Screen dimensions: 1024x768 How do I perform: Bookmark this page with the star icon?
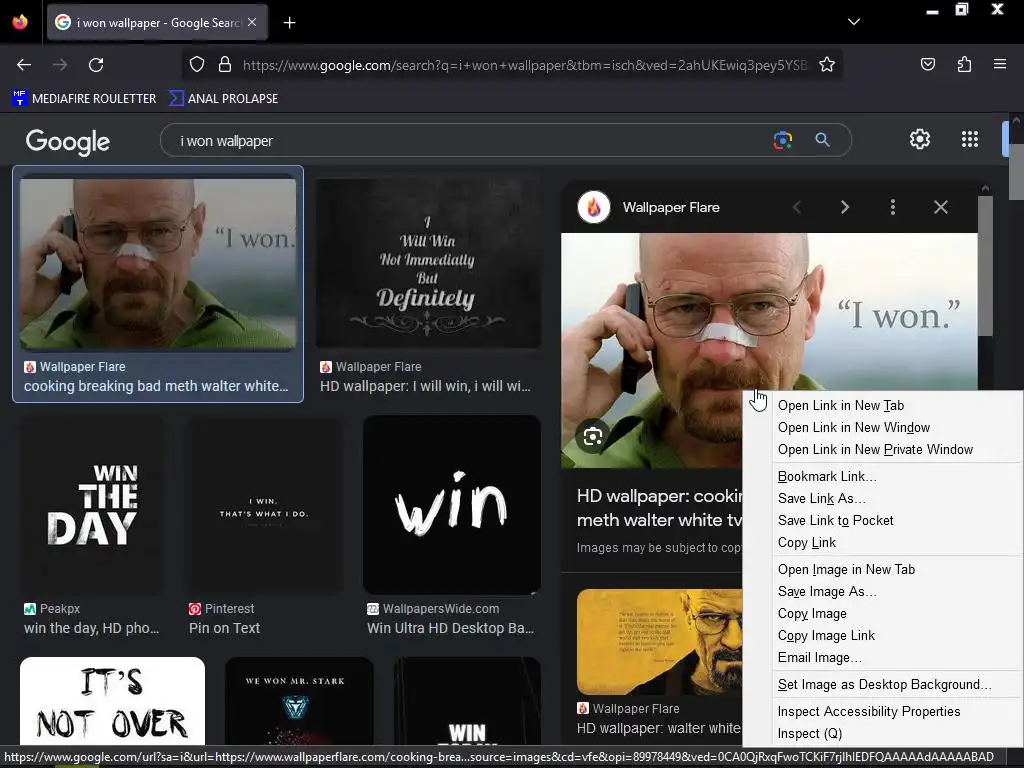[x=827, y=65]
